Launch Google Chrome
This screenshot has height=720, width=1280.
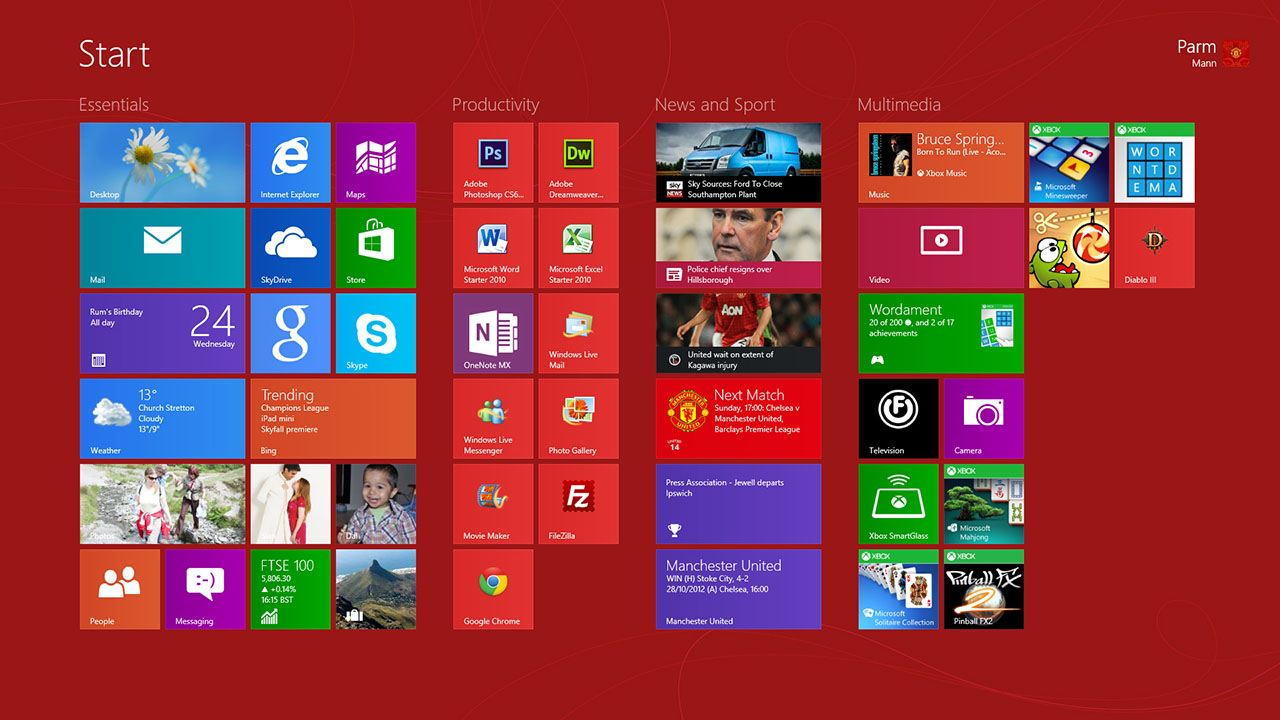click(x=492, y=589)
